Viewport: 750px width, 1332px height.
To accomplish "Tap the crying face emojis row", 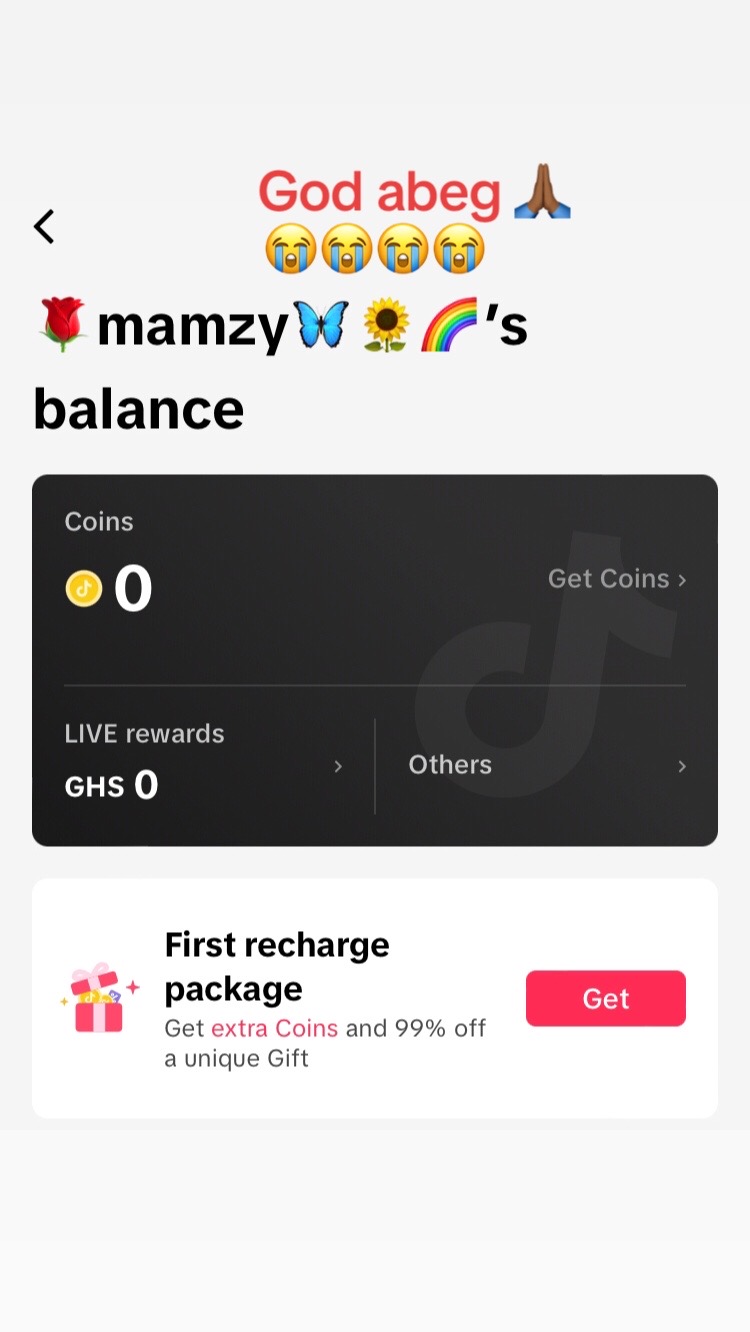I will [x=375, y=249].
